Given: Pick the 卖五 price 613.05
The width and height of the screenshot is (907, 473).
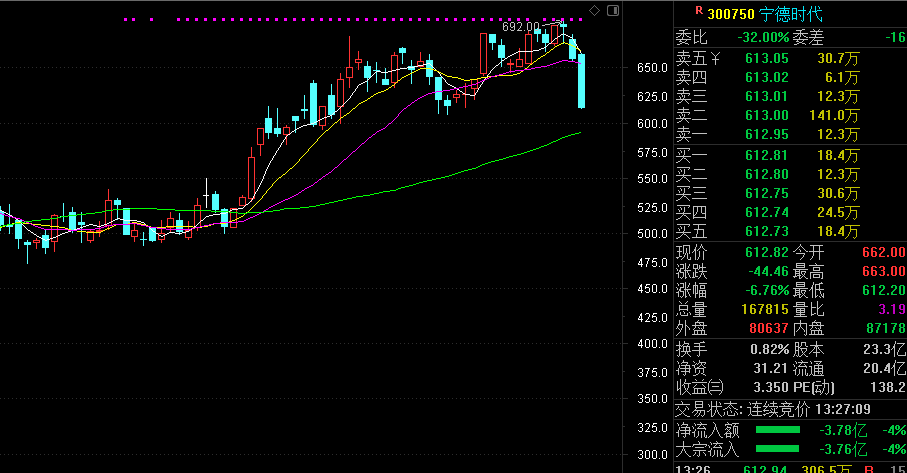Looking at the screenshot, I should [766, 58].
